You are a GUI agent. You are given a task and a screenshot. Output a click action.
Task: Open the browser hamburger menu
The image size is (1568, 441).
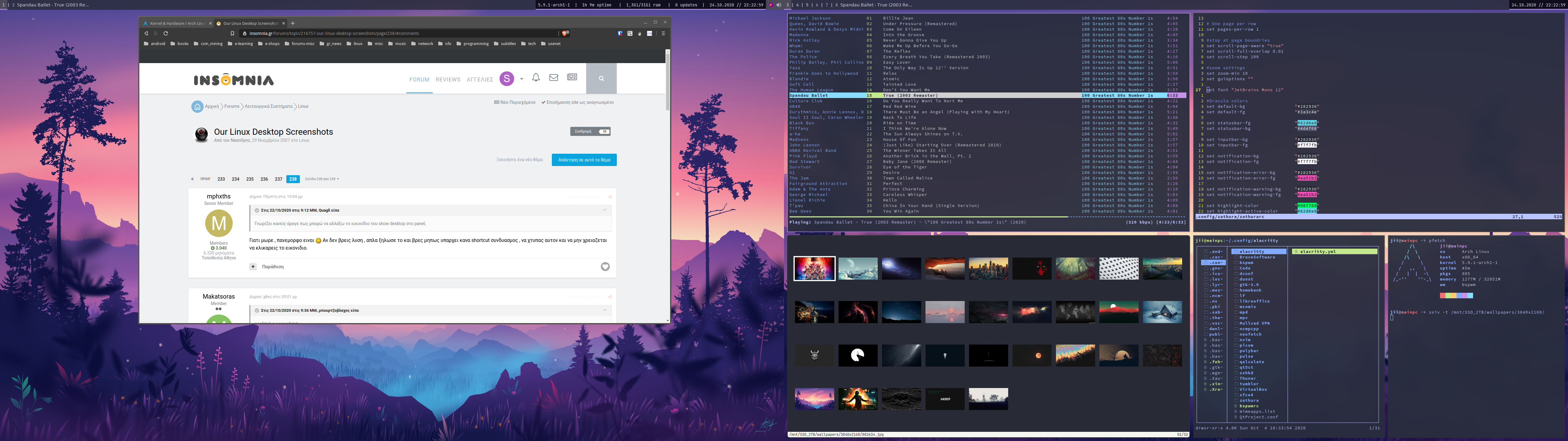pos(663,33)
